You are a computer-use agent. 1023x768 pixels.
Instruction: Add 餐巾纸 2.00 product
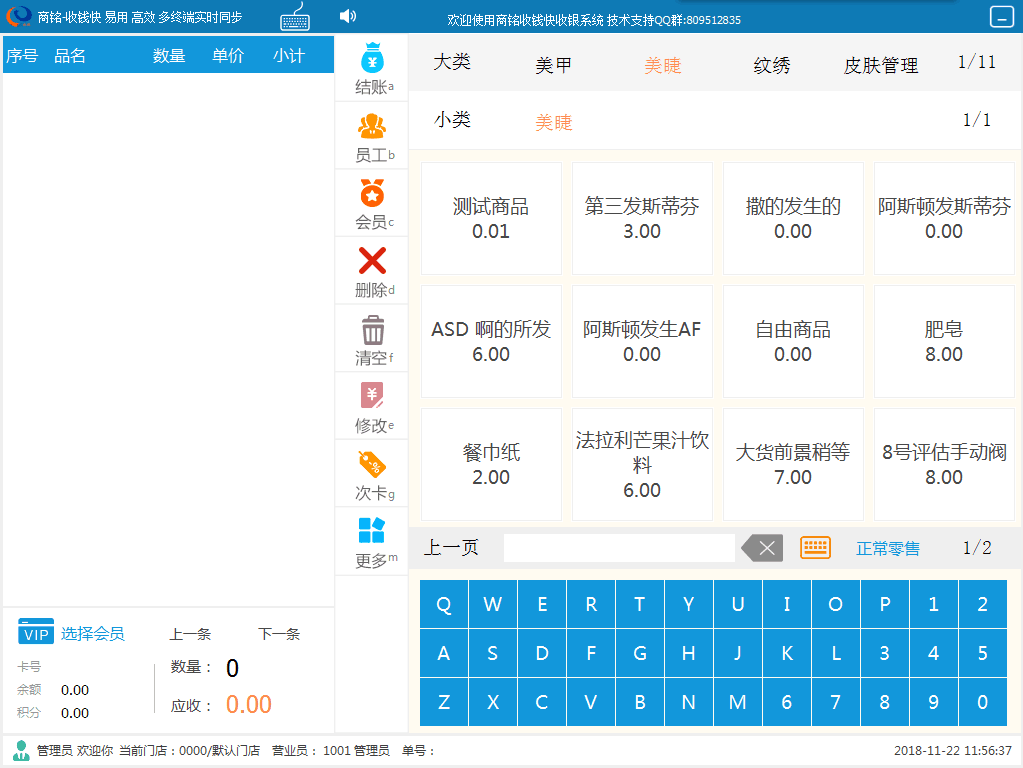tap(491, 465)
